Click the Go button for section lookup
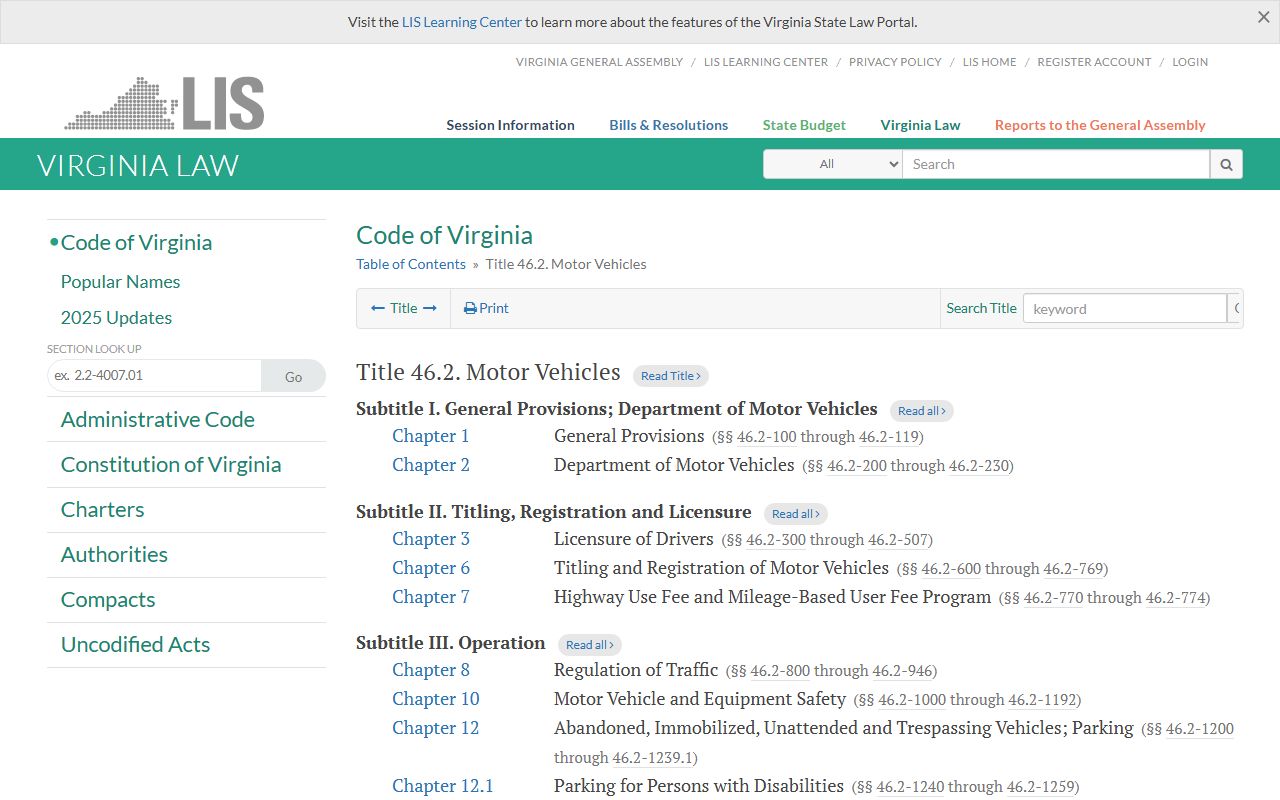1280x800 pixels. 293,376
